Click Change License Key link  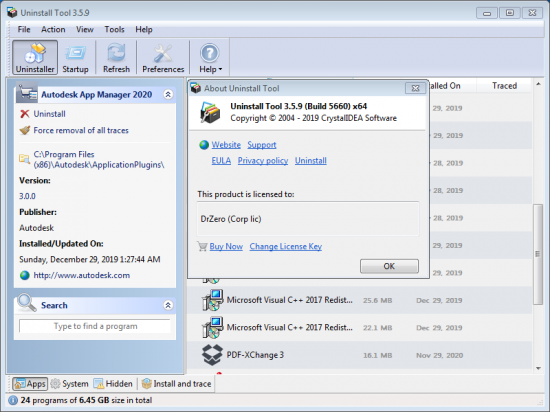(x=286, y=246)
